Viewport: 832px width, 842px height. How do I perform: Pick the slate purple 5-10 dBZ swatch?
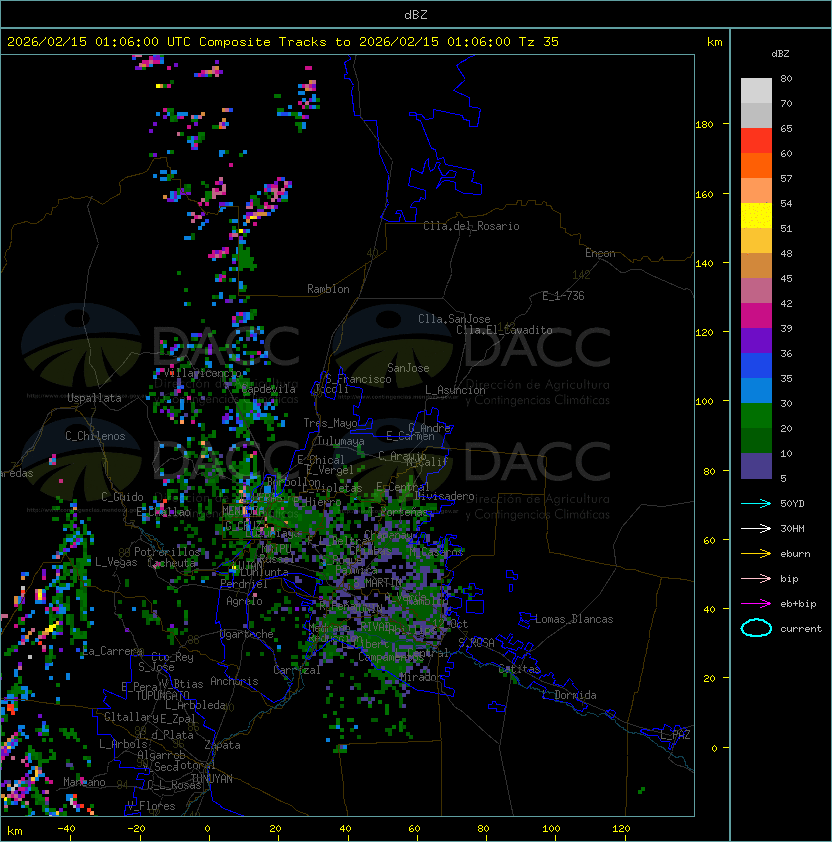point(756,465)
